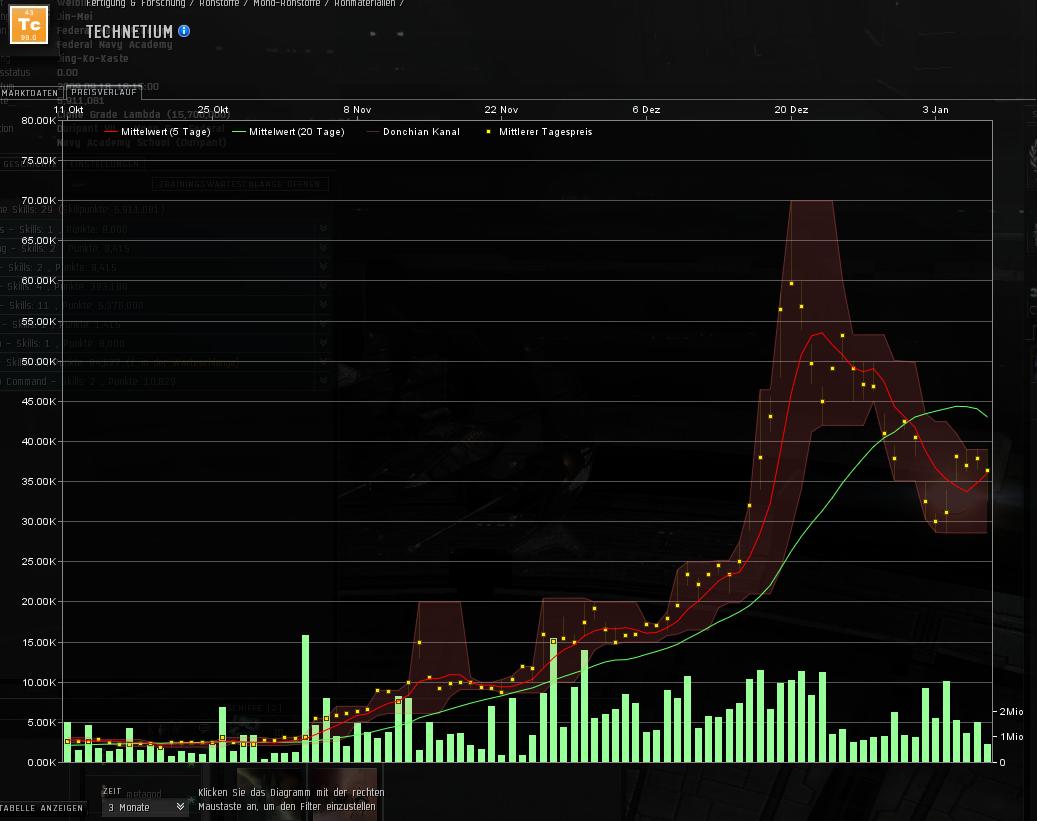Click the Technetium title text
This screenshot has height=821, width=1037.
tap(130, 31)
